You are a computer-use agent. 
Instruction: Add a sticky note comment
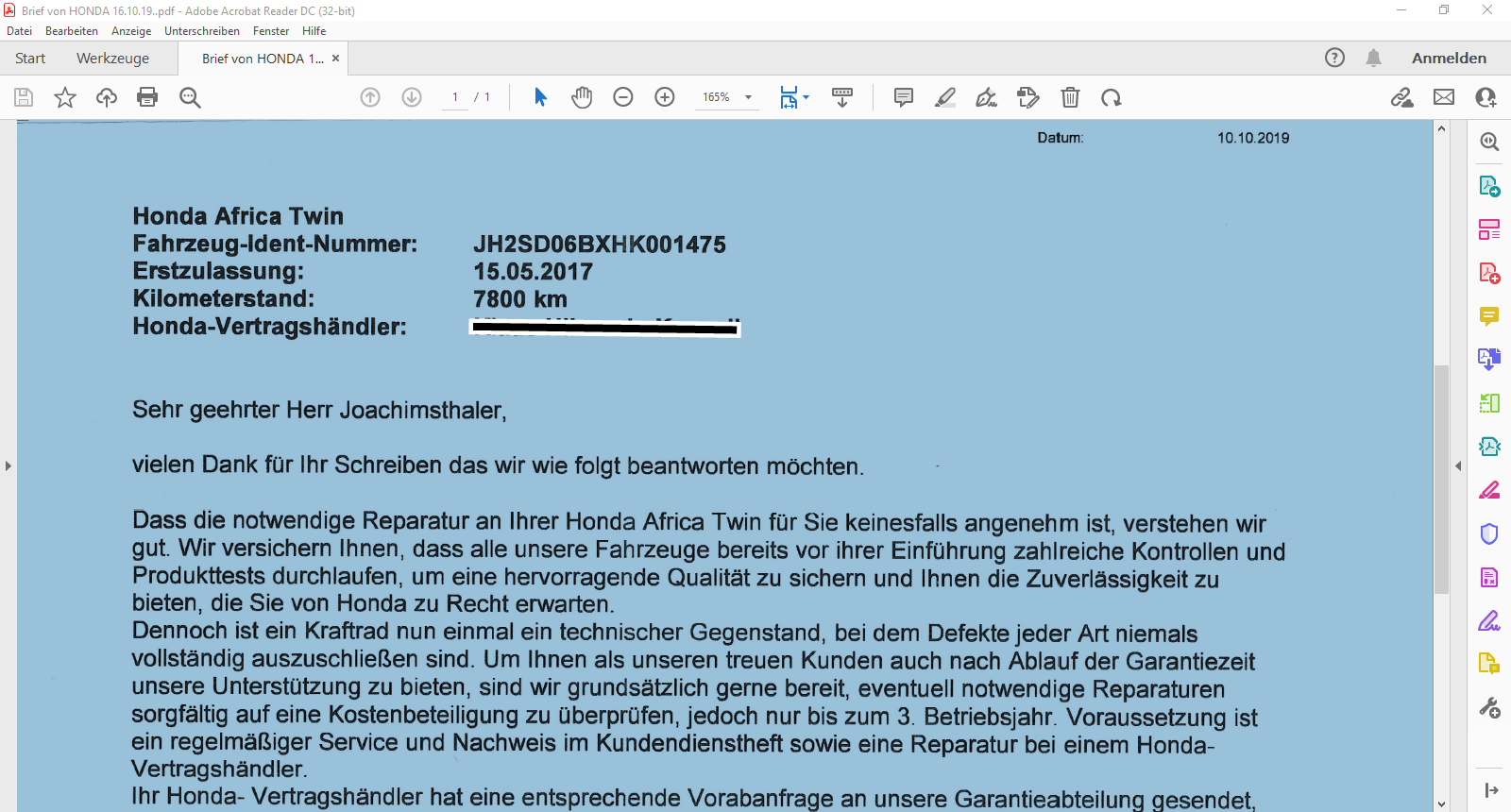[904, 97]
